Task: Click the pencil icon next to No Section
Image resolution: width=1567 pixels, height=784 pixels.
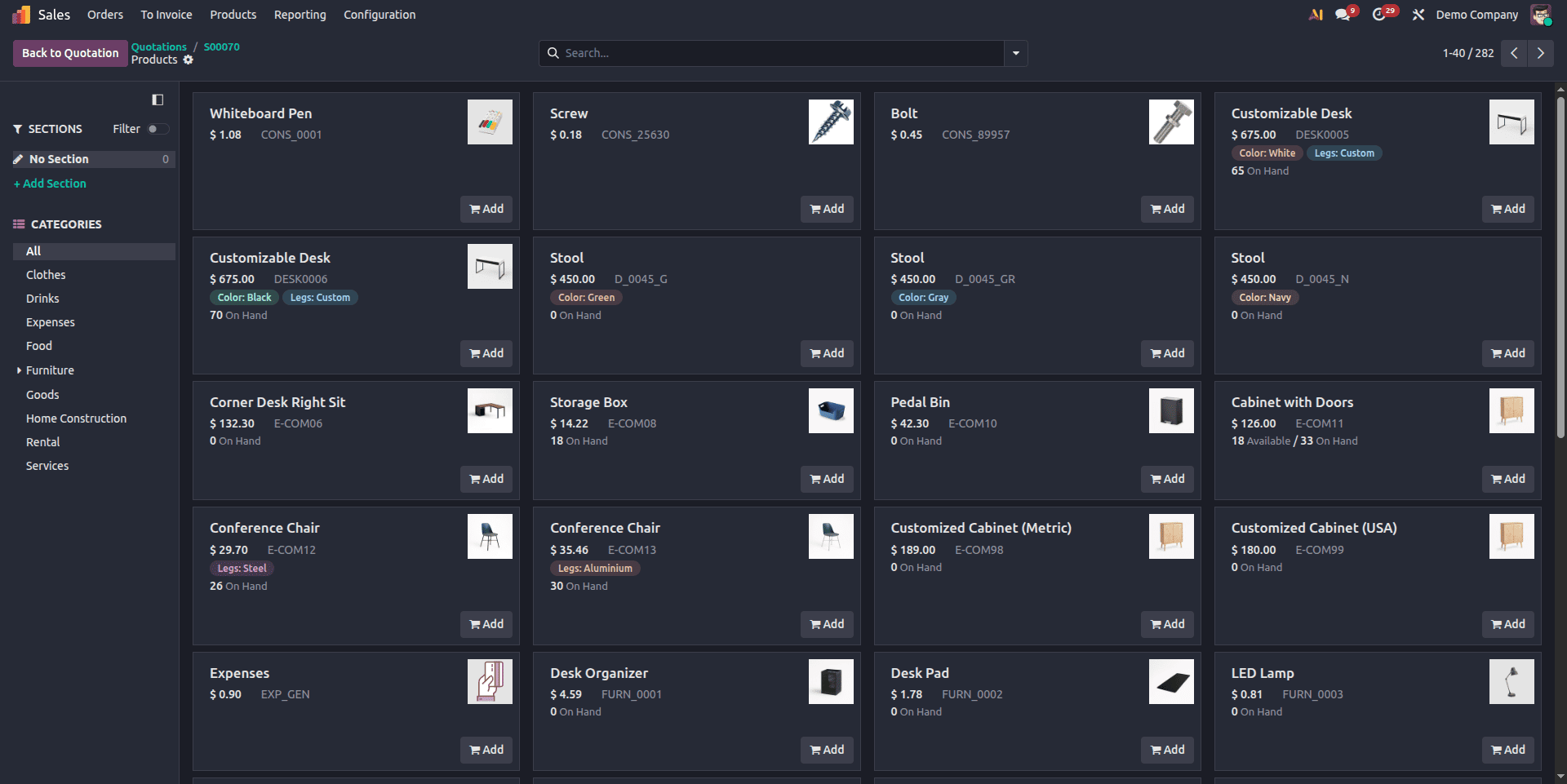Action: pos(18,159)
